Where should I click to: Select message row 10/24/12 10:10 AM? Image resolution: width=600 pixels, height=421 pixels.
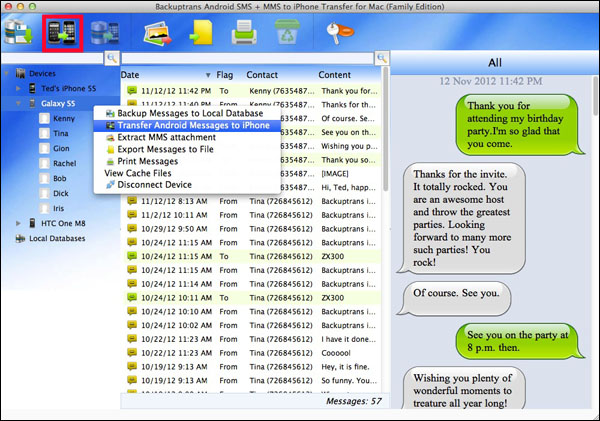coord(253,312)
